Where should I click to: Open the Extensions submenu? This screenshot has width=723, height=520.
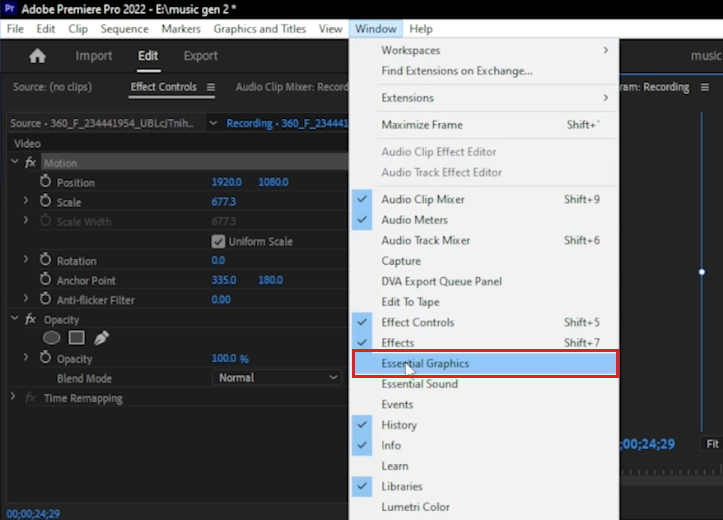click(x=484, y=98)
